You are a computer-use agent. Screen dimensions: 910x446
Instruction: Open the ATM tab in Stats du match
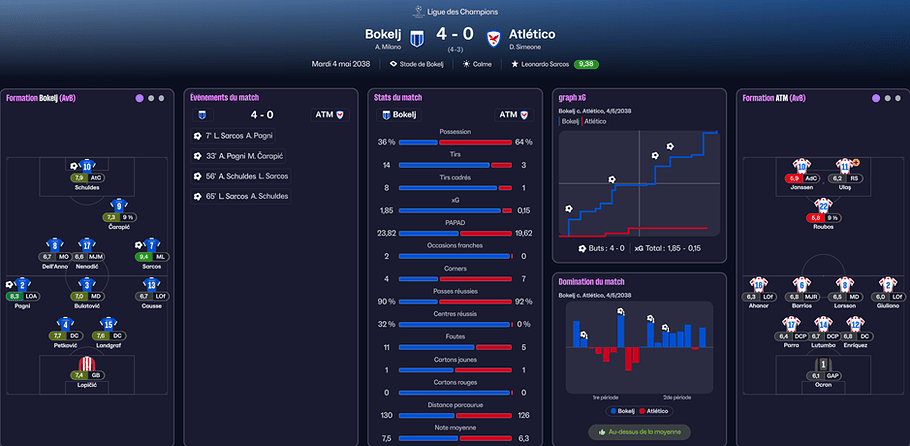[x=513, y=114]
